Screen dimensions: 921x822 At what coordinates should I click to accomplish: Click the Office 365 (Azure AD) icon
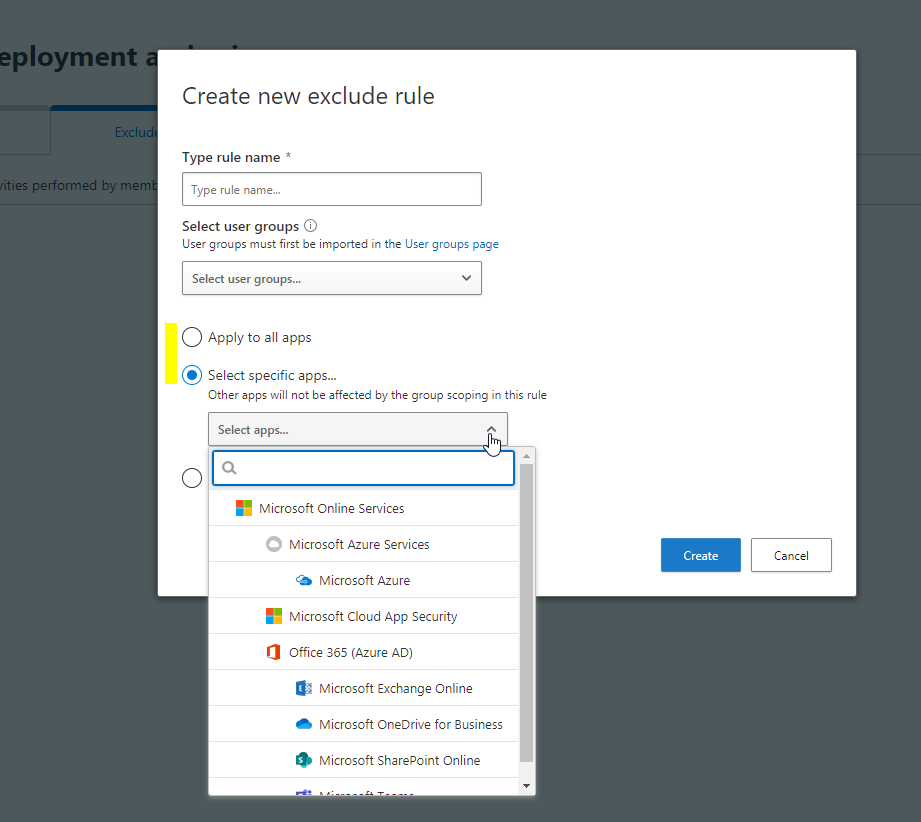[274, 652]
